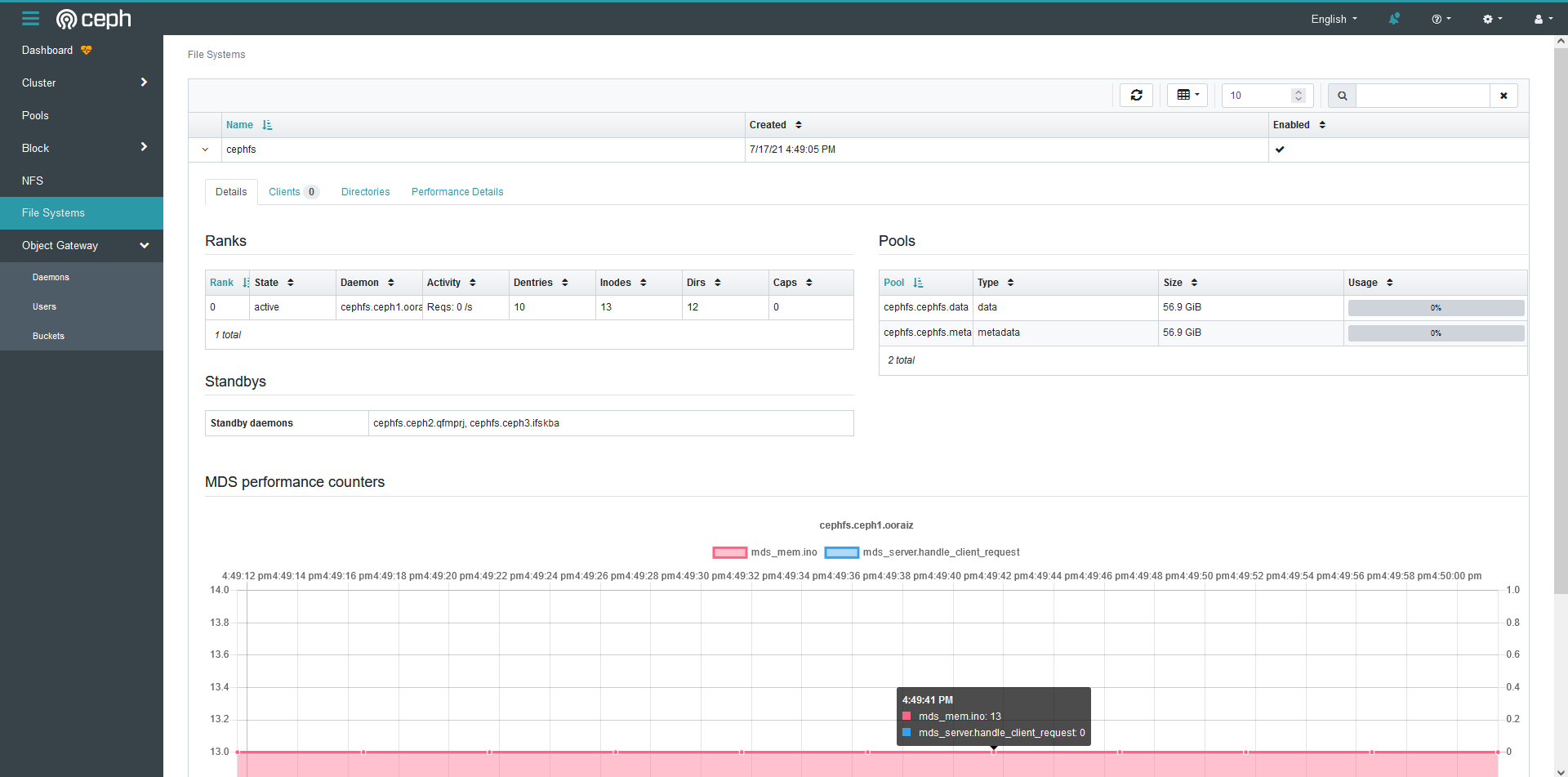Adjust the page size stepper arrows
This screenshot has width=1568, height=777.
coord(1298,96)
